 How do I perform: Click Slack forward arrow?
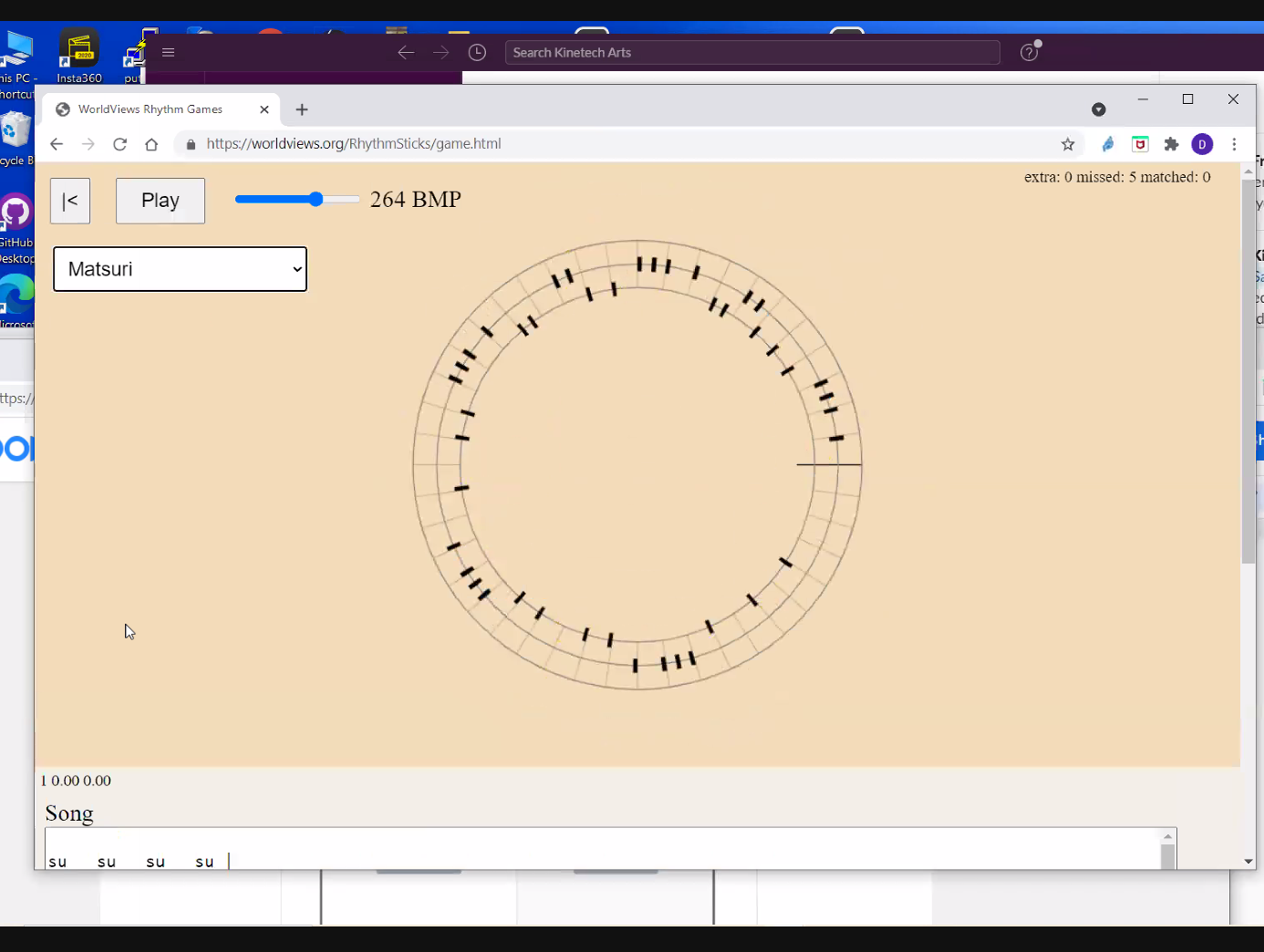(441, 53)
